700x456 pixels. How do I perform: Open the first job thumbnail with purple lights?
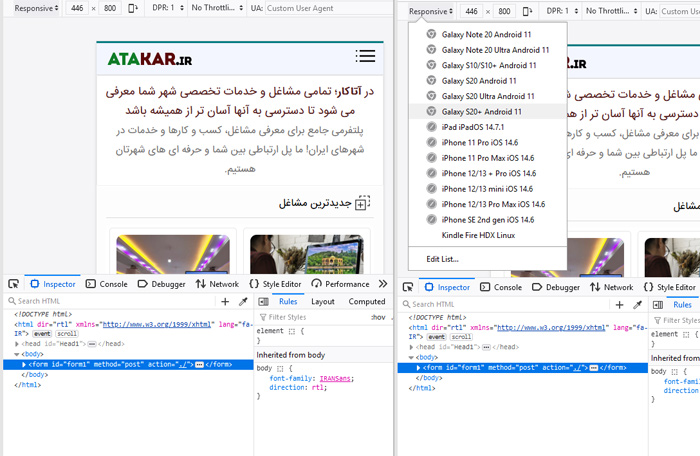pyautogui.click(x=173, y=254)
